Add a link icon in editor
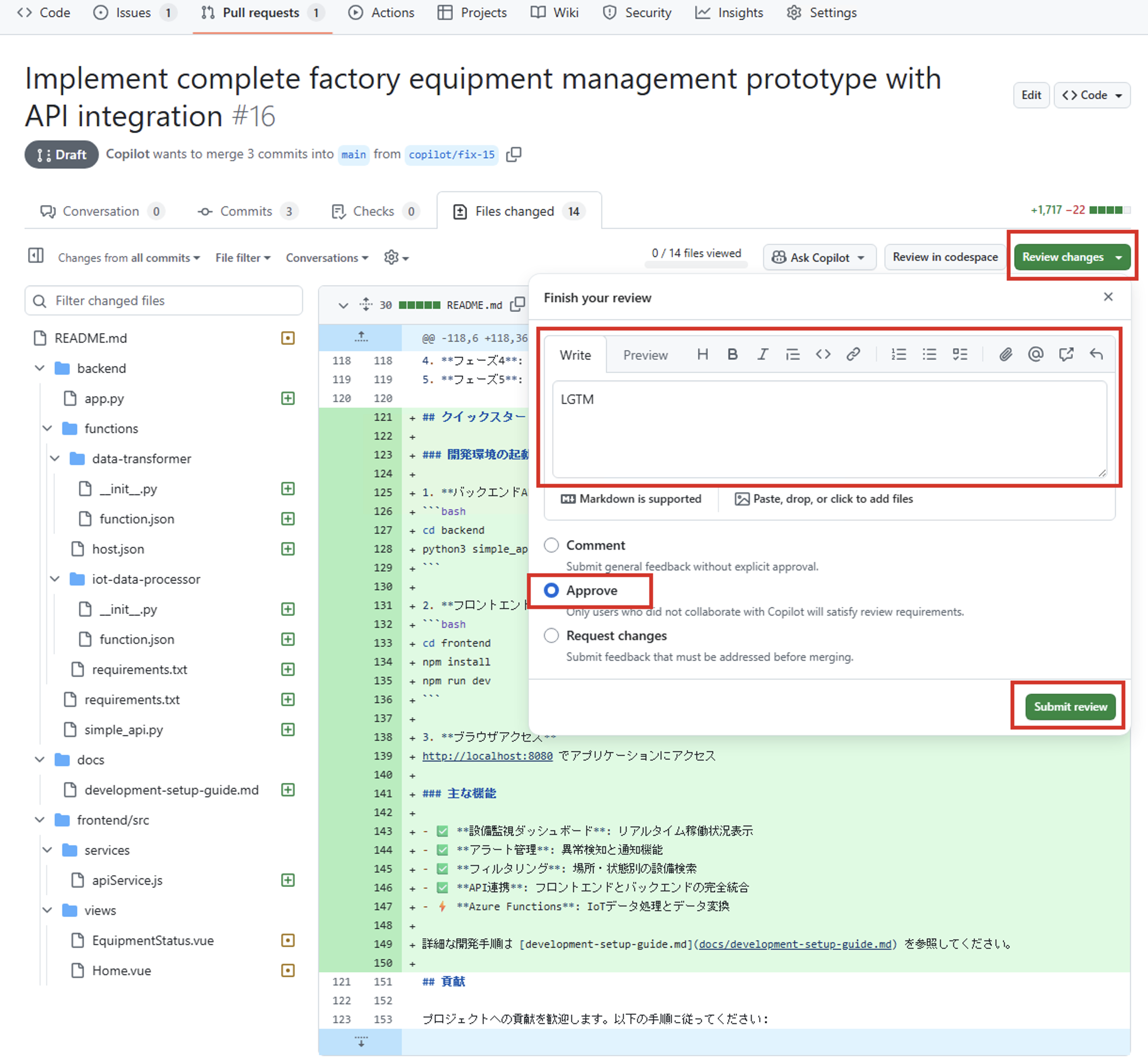This screenshot has width=1148, height=1060. (853, 354)
